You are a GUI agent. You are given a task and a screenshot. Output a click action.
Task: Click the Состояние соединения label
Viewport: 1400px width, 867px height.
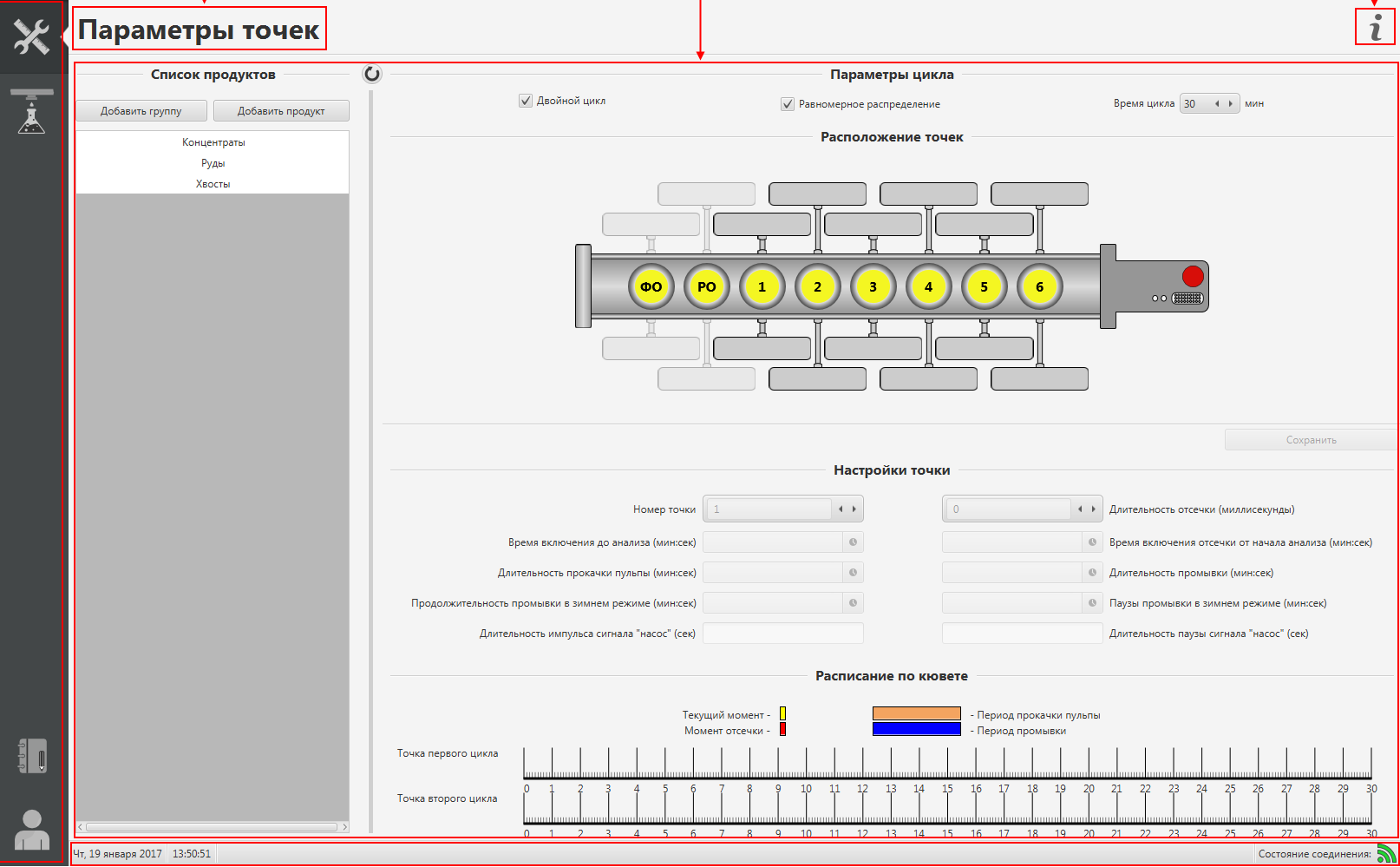coord(1315,854)
